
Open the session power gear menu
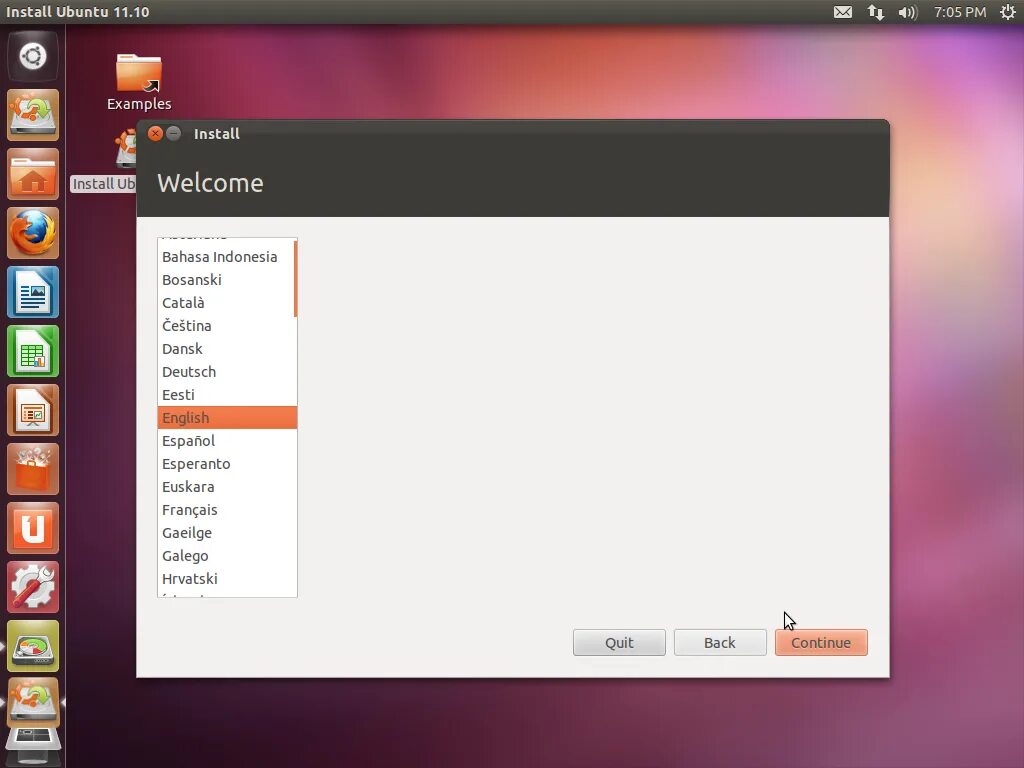pyautogui.click(x=1008, y=12)
